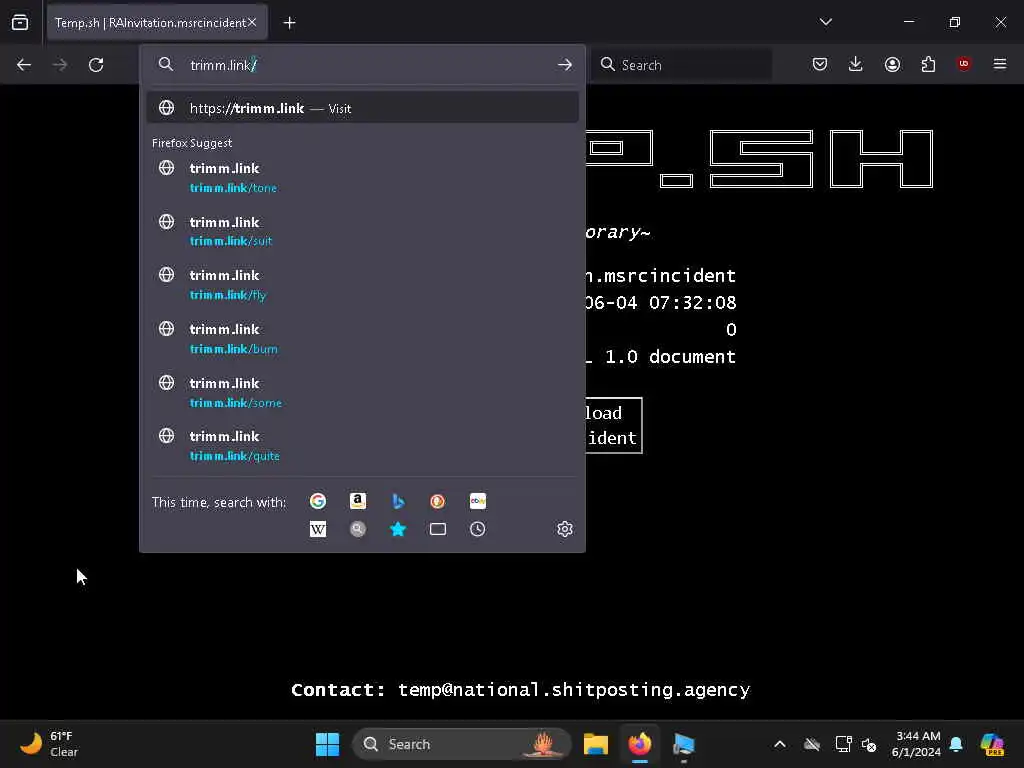This screenshot has width=1024, height=768.
Task: Open the Save to Pocket icon
Action: point(820,64)
